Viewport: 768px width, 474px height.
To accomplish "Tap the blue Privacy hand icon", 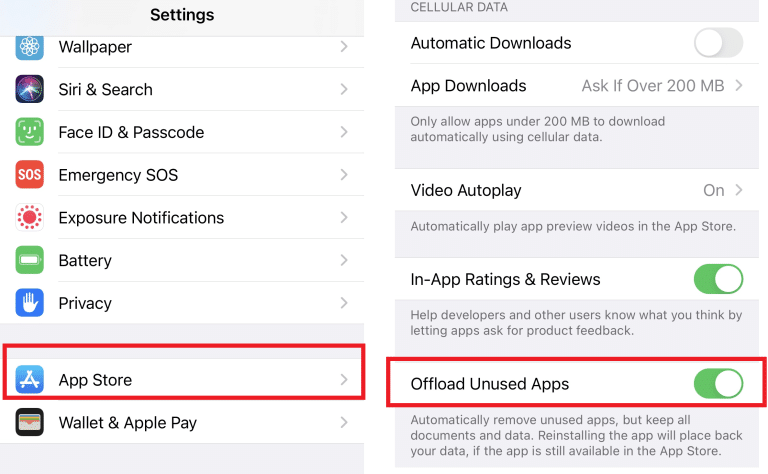I will tap(30, 302).
